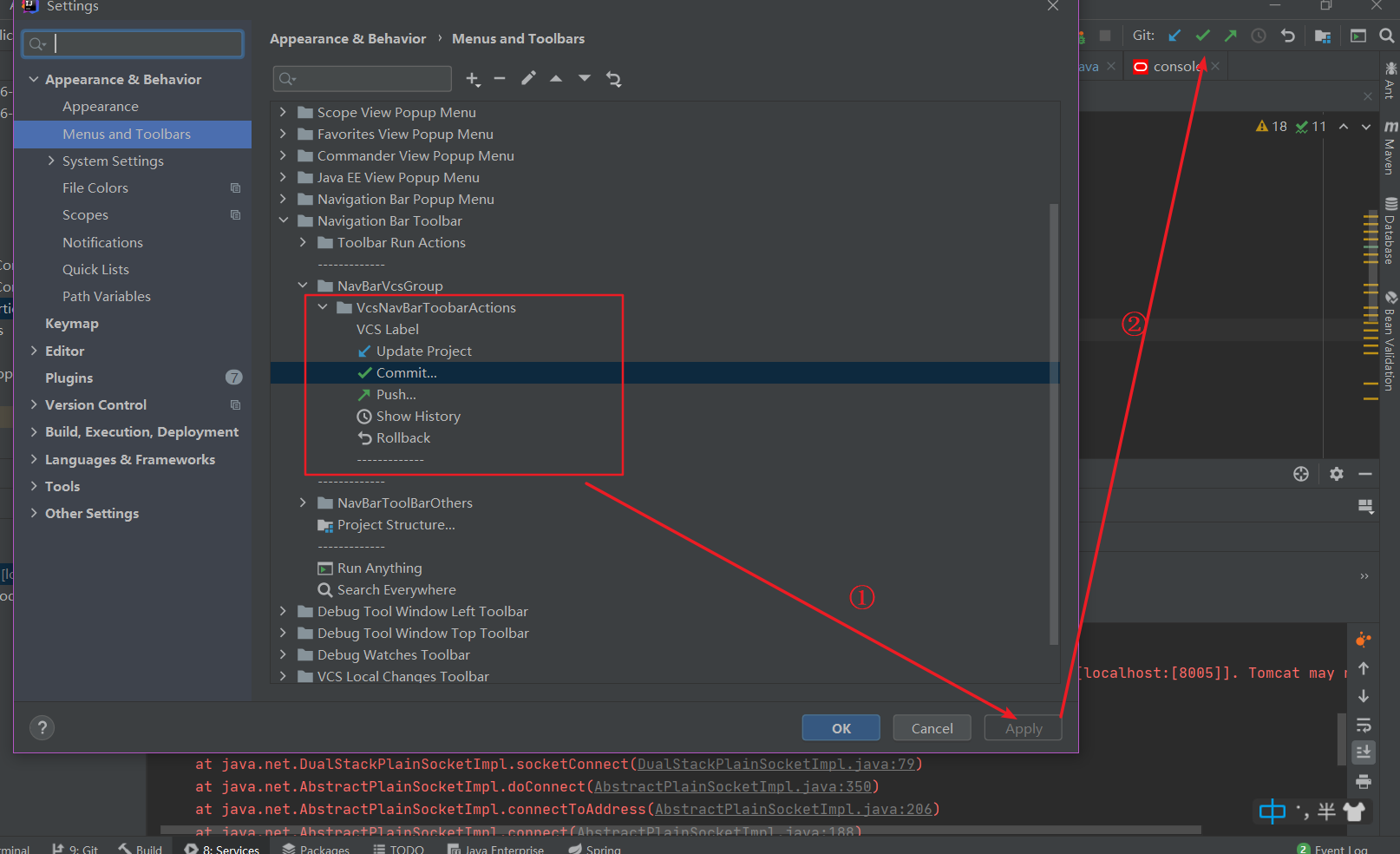Image resolution: width=1400 pixels, height=854 pixels.
Task: Select File Colors in settings sidebar
Action: click(95, 187)
